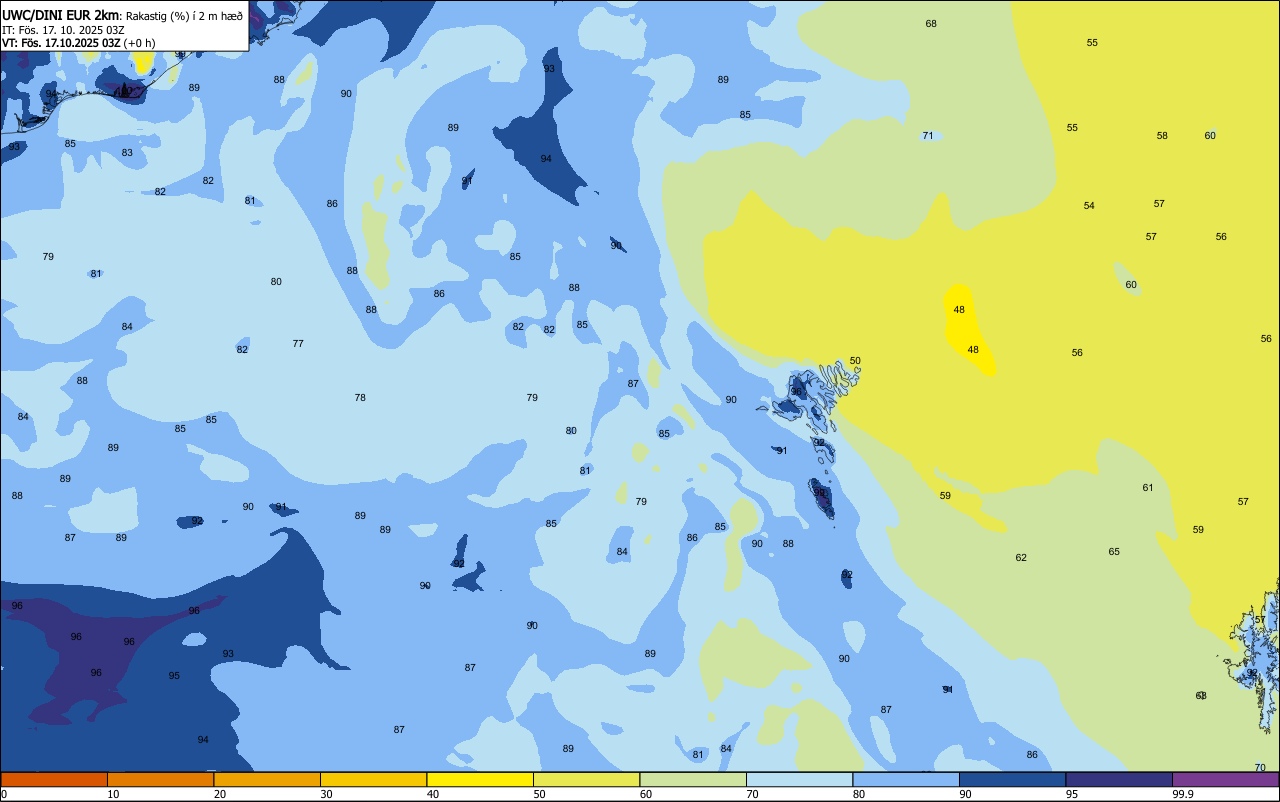Choose the 30–40 amber legend swatch
Image resolution: width=1280 pixels, height=802 pixels.
click(x=373, y=779)
